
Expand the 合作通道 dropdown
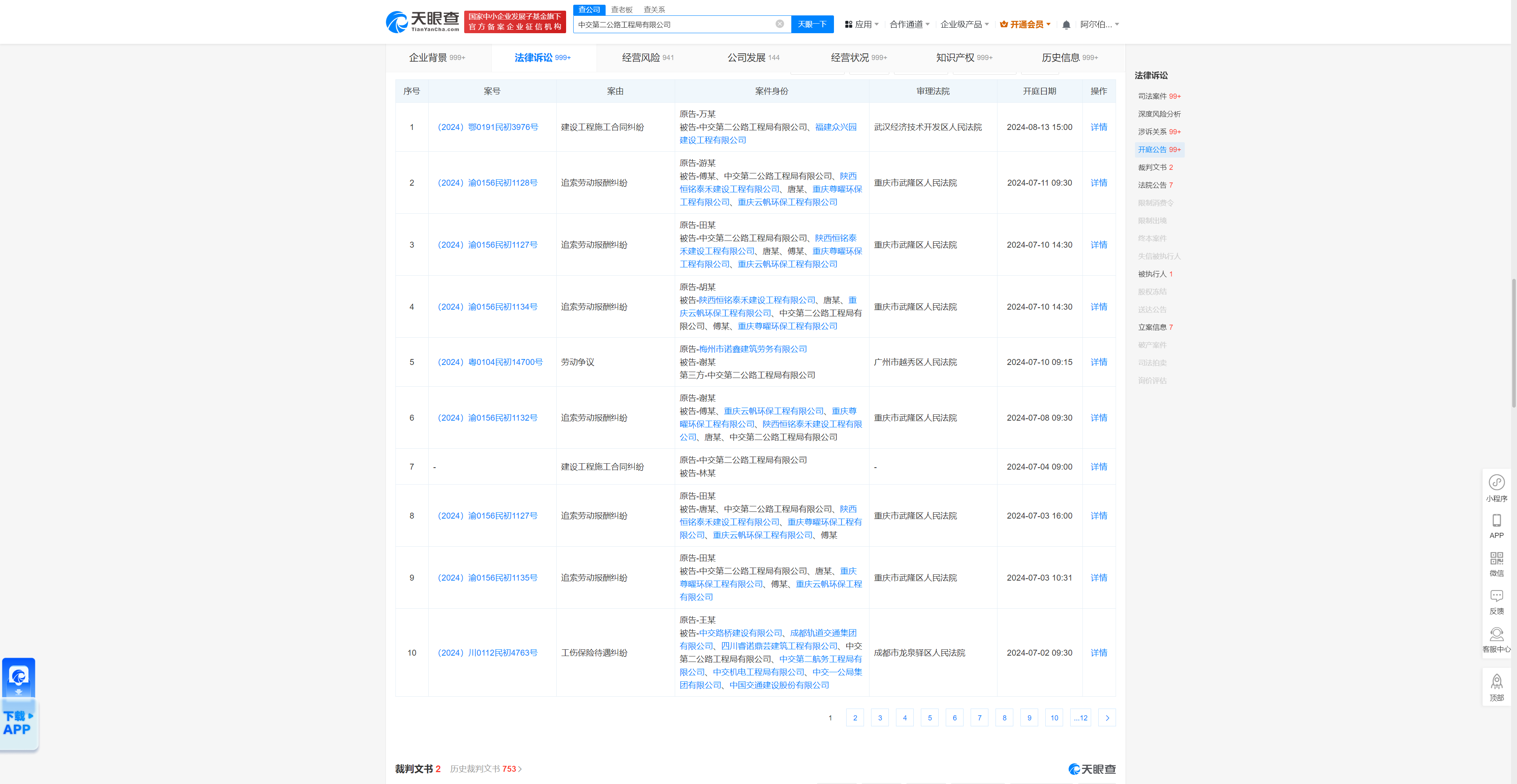pos(909,24)
